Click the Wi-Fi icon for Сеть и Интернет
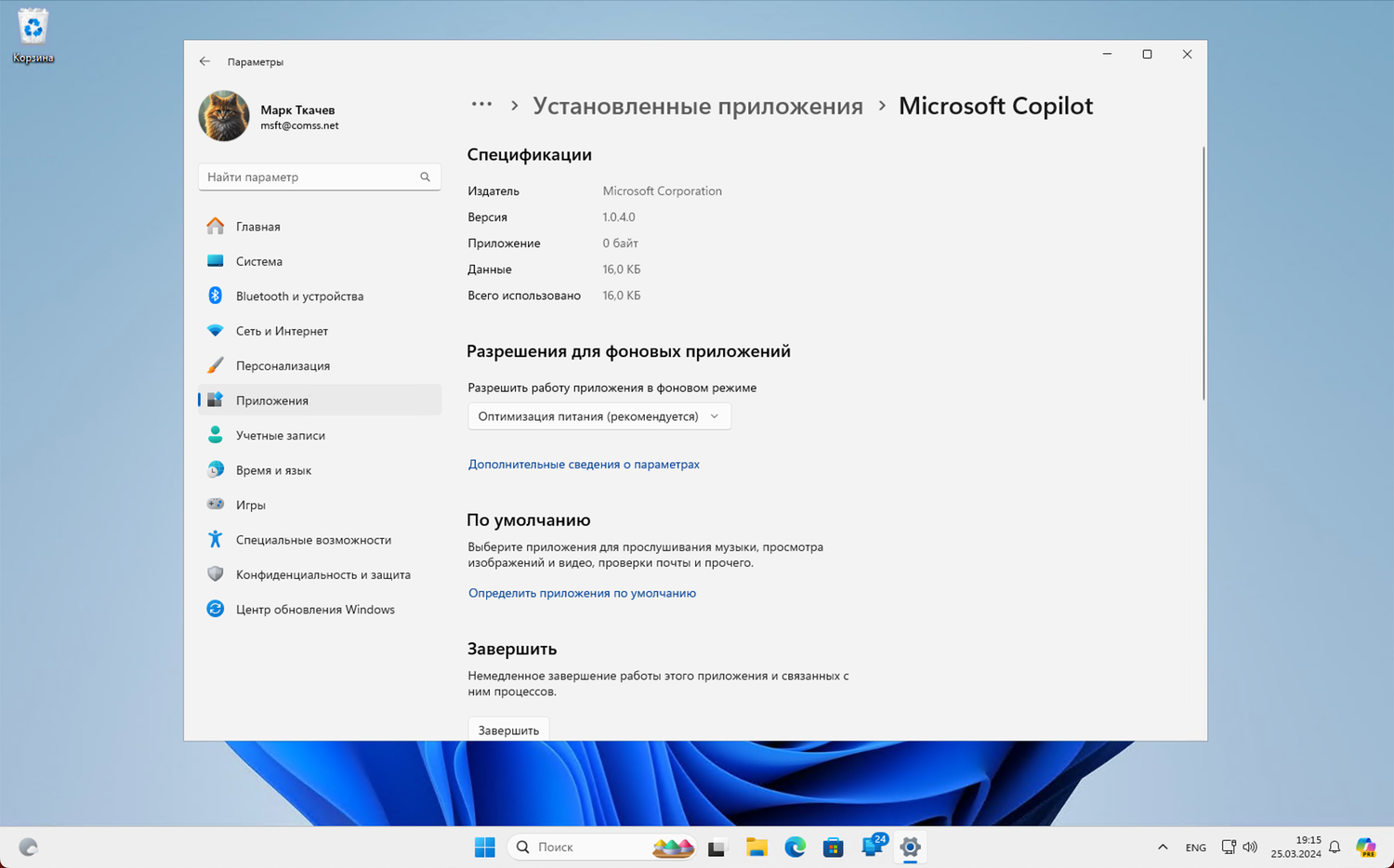This screenshot has height=868, width=1394. 216,331
